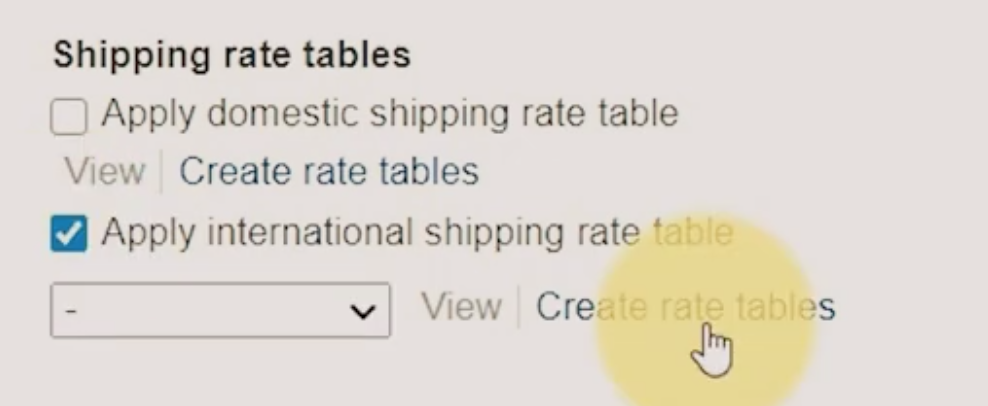Viewport: 988px width, 406px height.
Task: Click Create rate tables under domestic option
Action: click(x=329, y=171)
